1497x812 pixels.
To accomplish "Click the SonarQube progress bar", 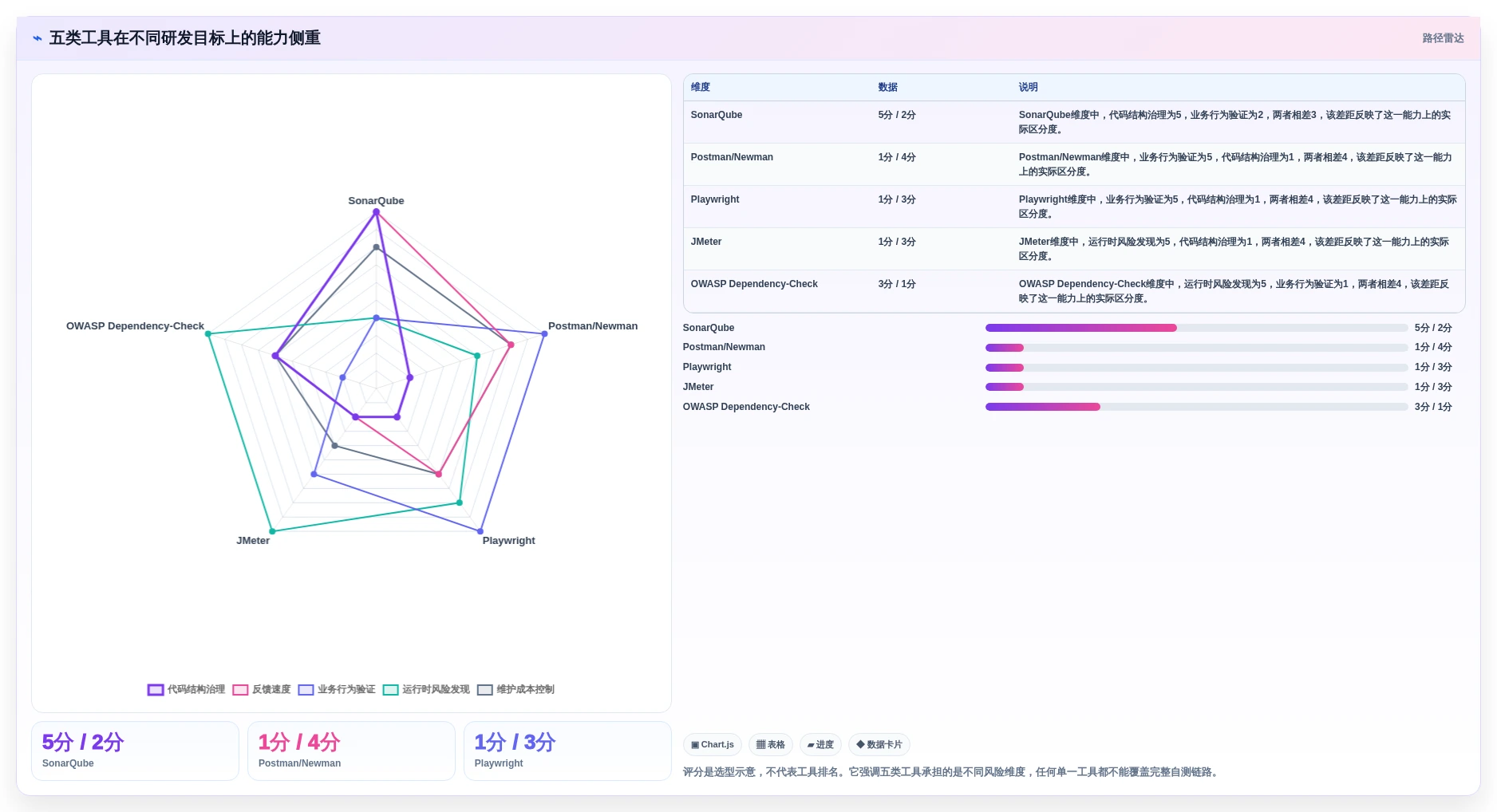I will point(1196,328).
